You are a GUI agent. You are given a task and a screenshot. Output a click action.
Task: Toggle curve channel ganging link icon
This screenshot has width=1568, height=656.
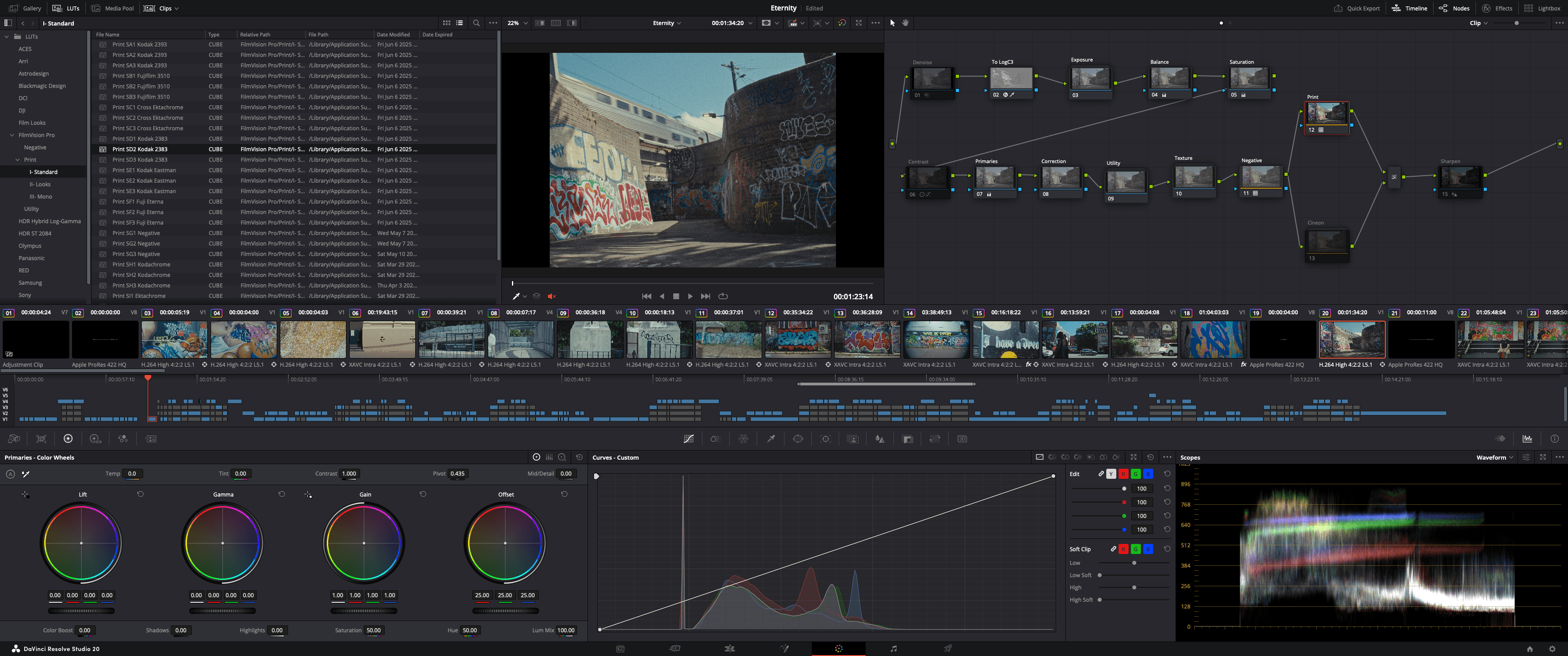(1101, 474)
